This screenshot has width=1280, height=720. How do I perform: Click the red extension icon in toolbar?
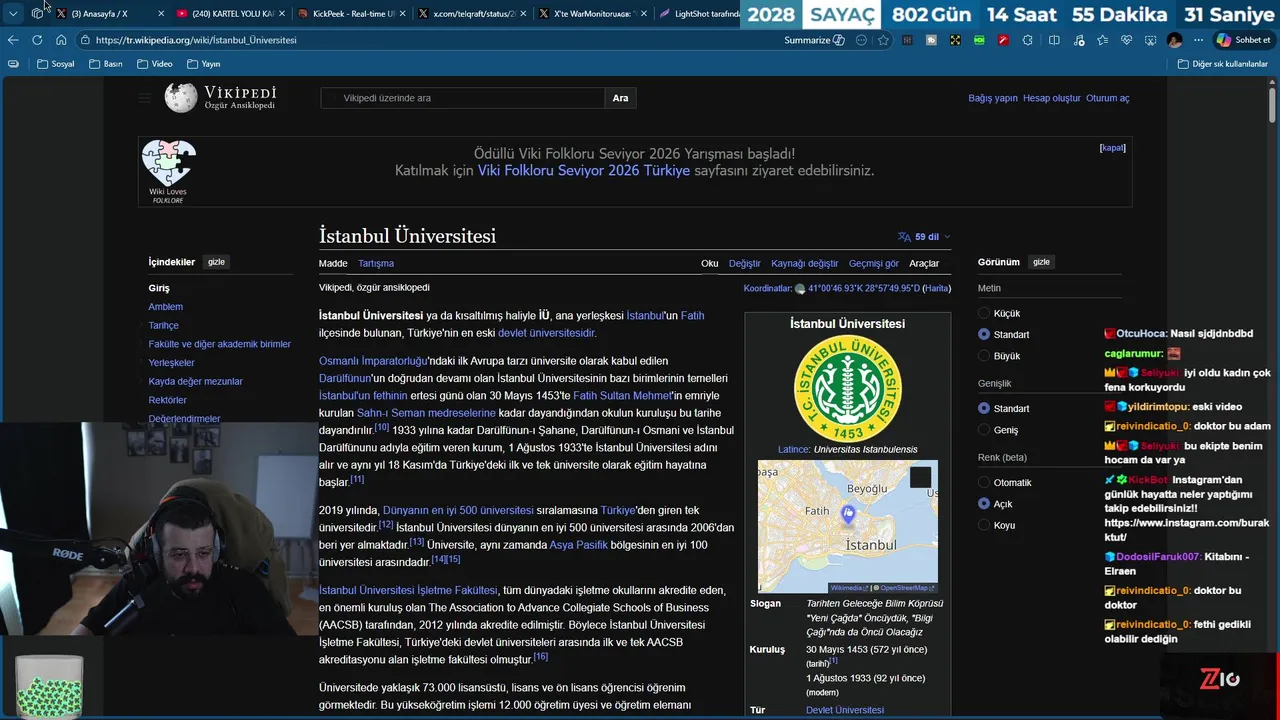click(x=1003, y=40)
